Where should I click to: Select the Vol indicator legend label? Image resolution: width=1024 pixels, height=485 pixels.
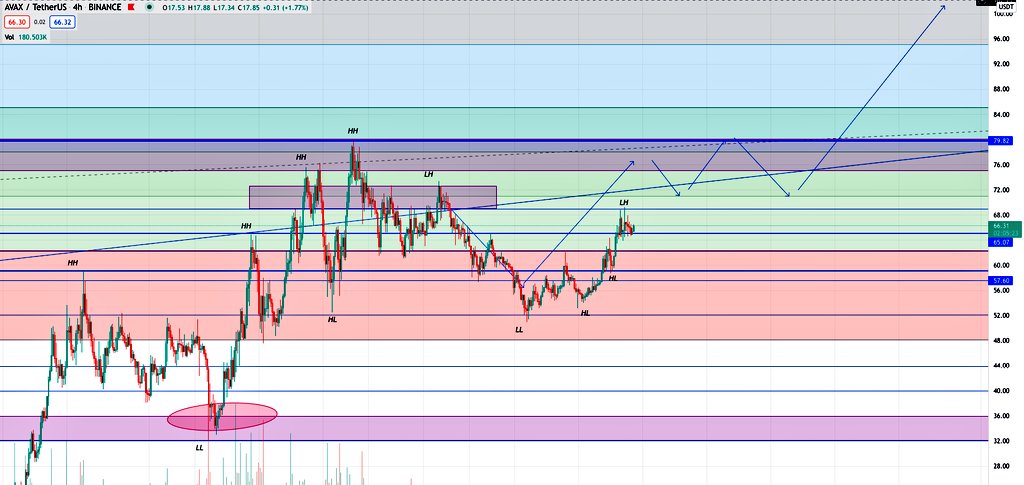pos(9,37)
